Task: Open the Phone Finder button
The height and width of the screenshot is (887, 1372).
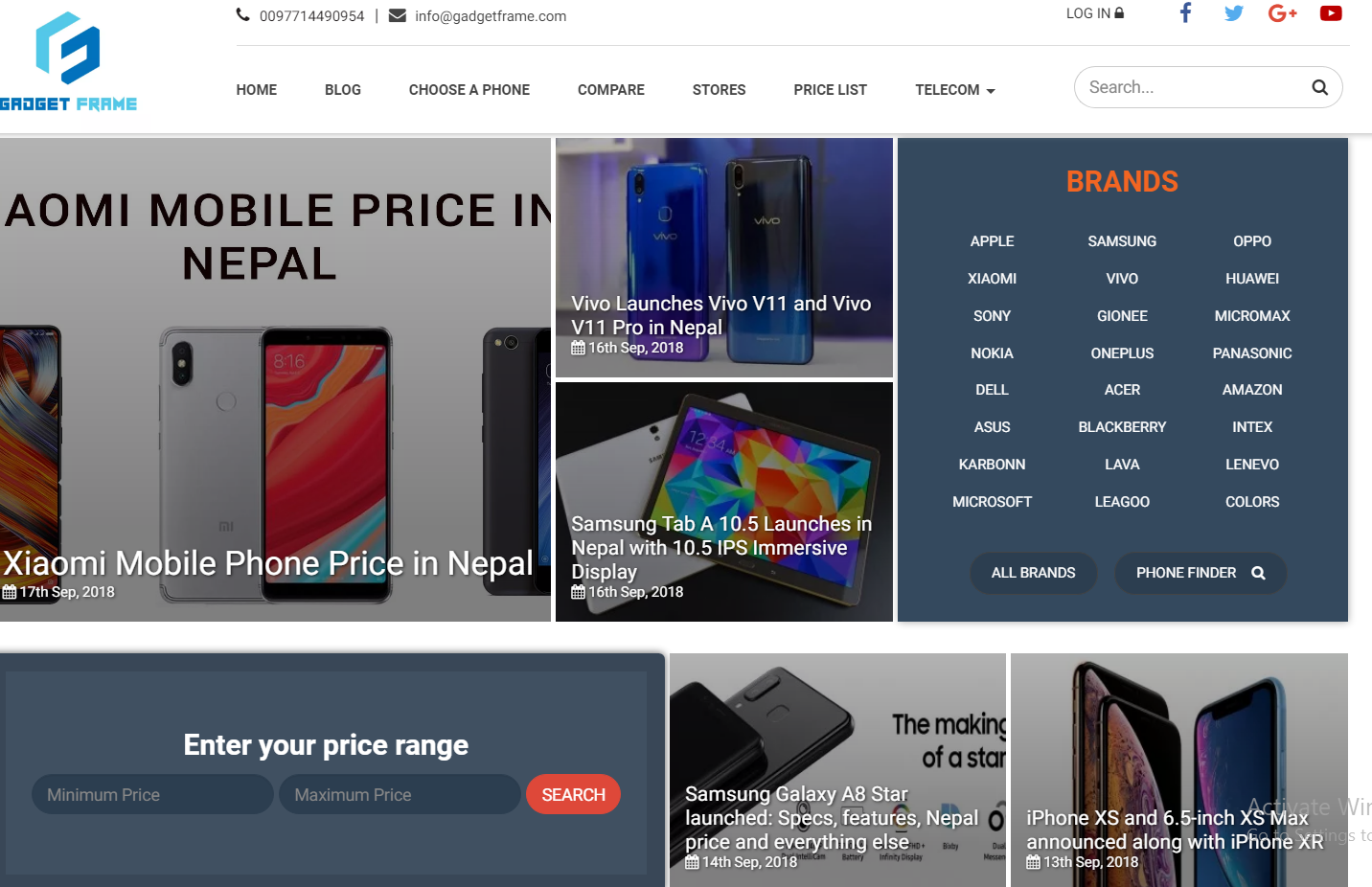Action: point(1200,573)
